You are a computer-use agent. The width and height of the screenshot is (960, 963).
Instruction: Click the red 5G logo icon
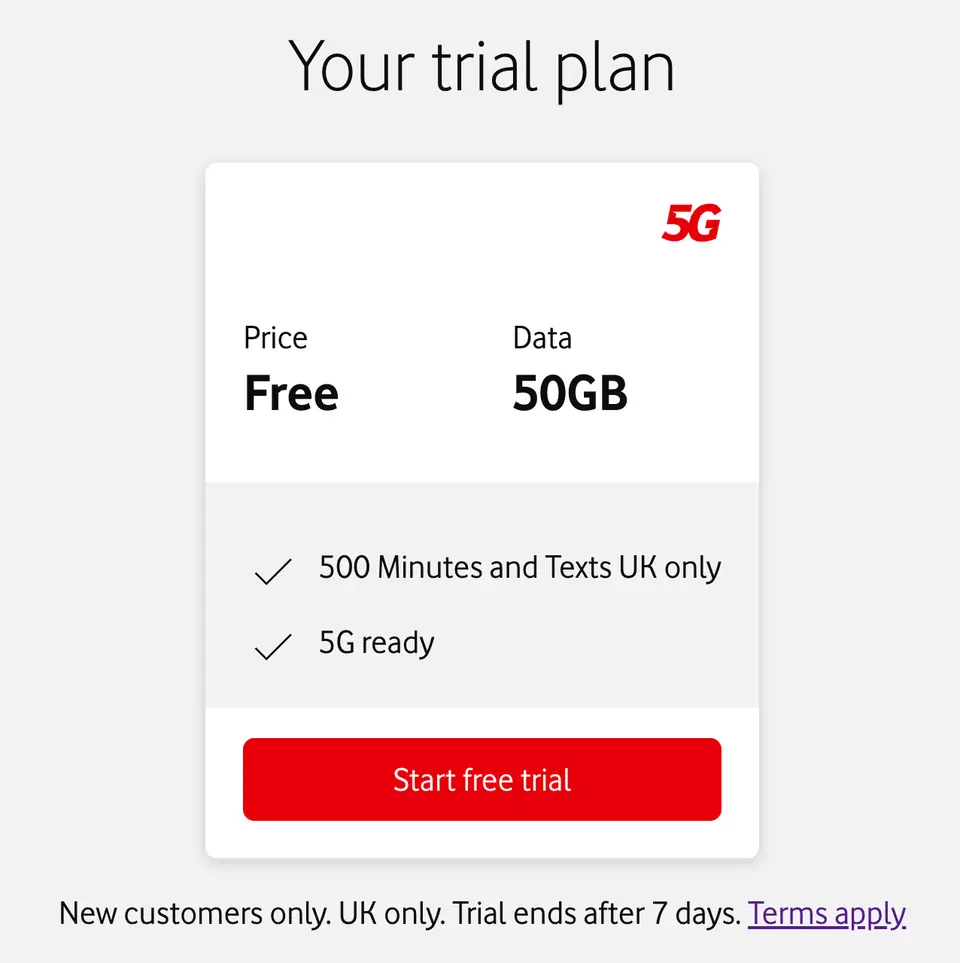692,222
